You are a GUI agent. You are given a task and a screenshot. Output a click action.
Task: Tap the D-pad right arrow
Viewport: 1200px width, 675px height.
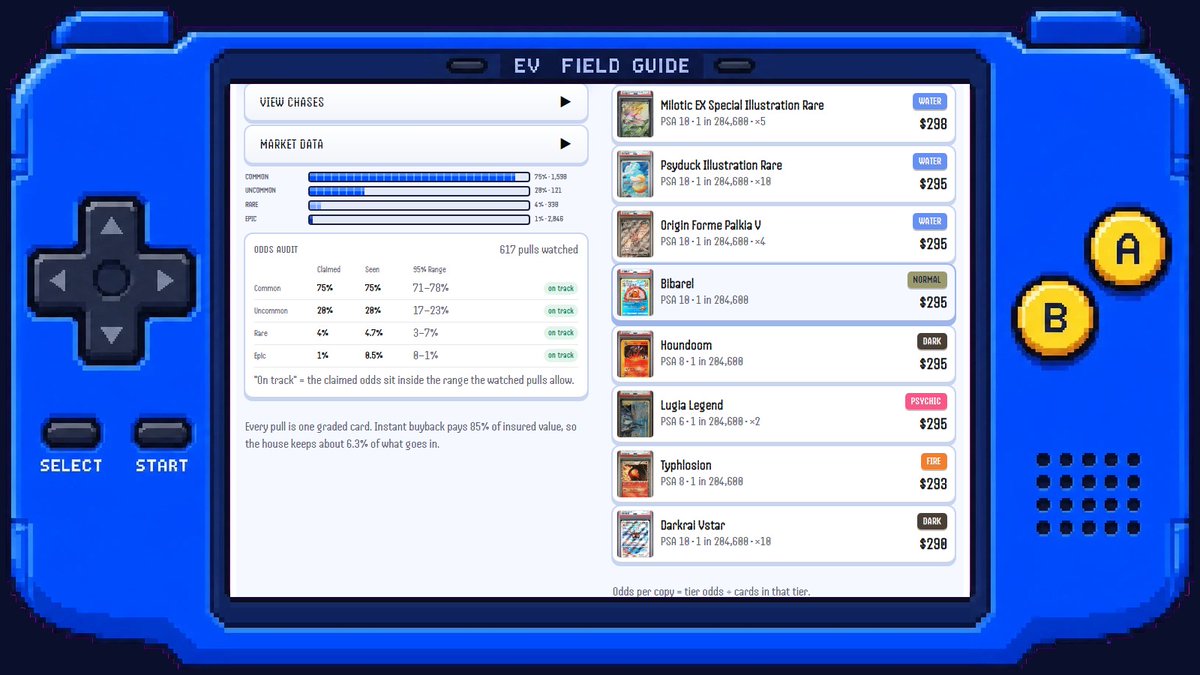tap(165, 281)
